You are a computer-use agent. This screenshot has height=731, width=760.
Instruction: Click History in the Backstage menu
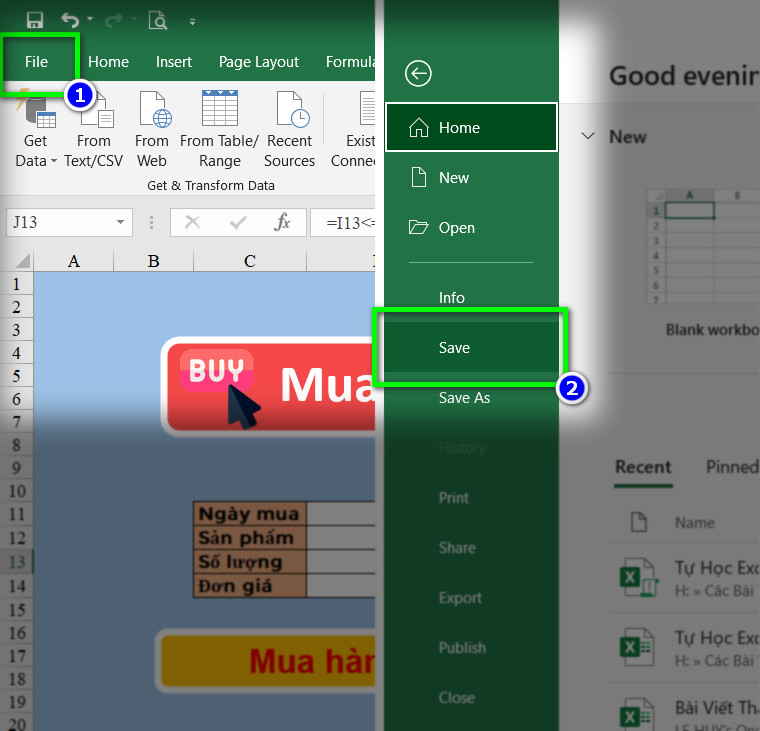[471, 447]
